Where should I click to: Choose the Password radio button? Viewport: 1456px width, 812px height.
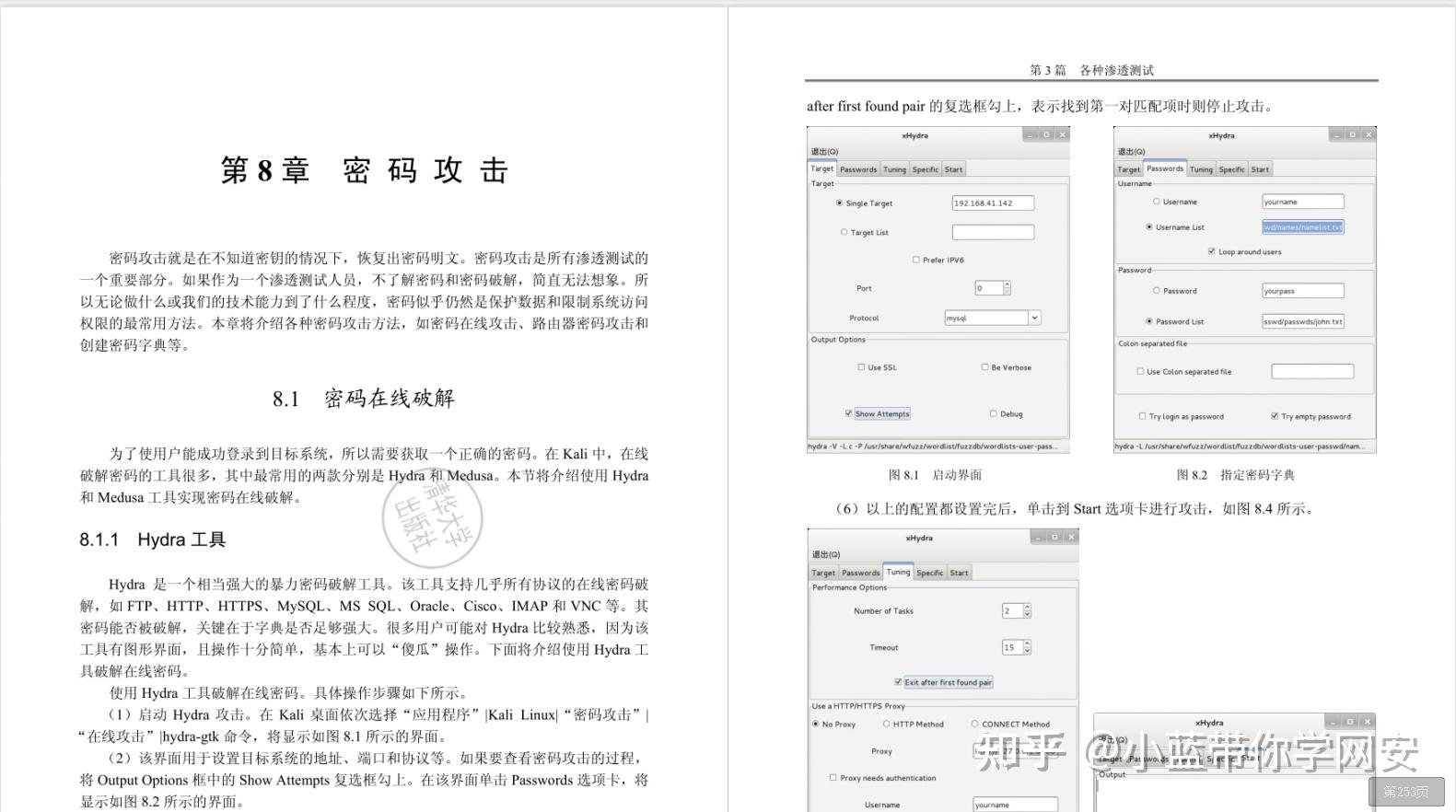(1156, 291)
